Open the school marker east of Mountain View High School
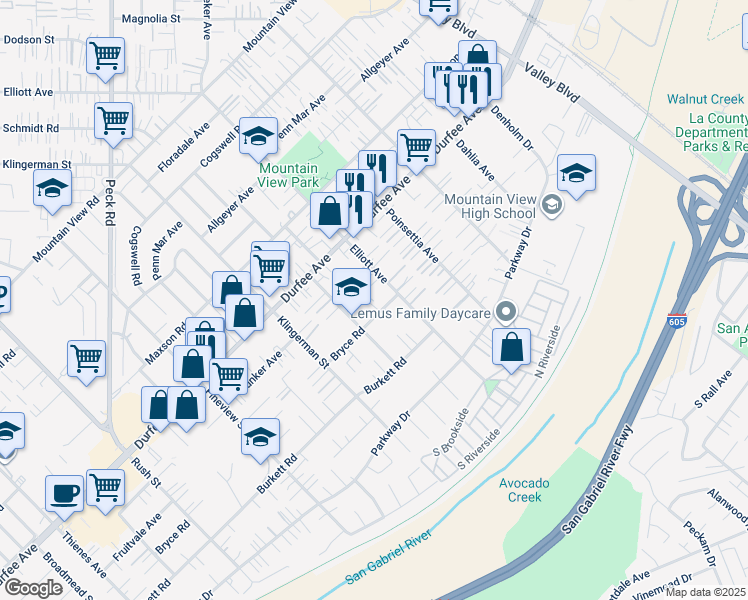This screenshot has height=600, width=748. tap(576, 175)
